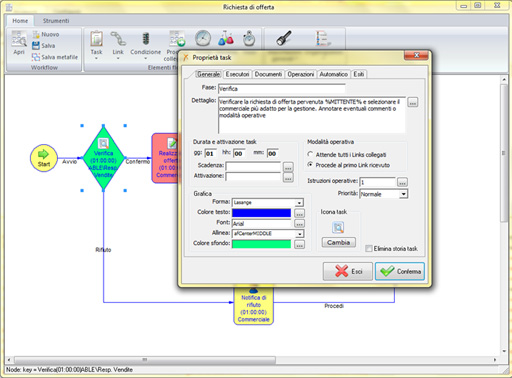
Task: Click the mm minutes input field
Action: point(273,153)
